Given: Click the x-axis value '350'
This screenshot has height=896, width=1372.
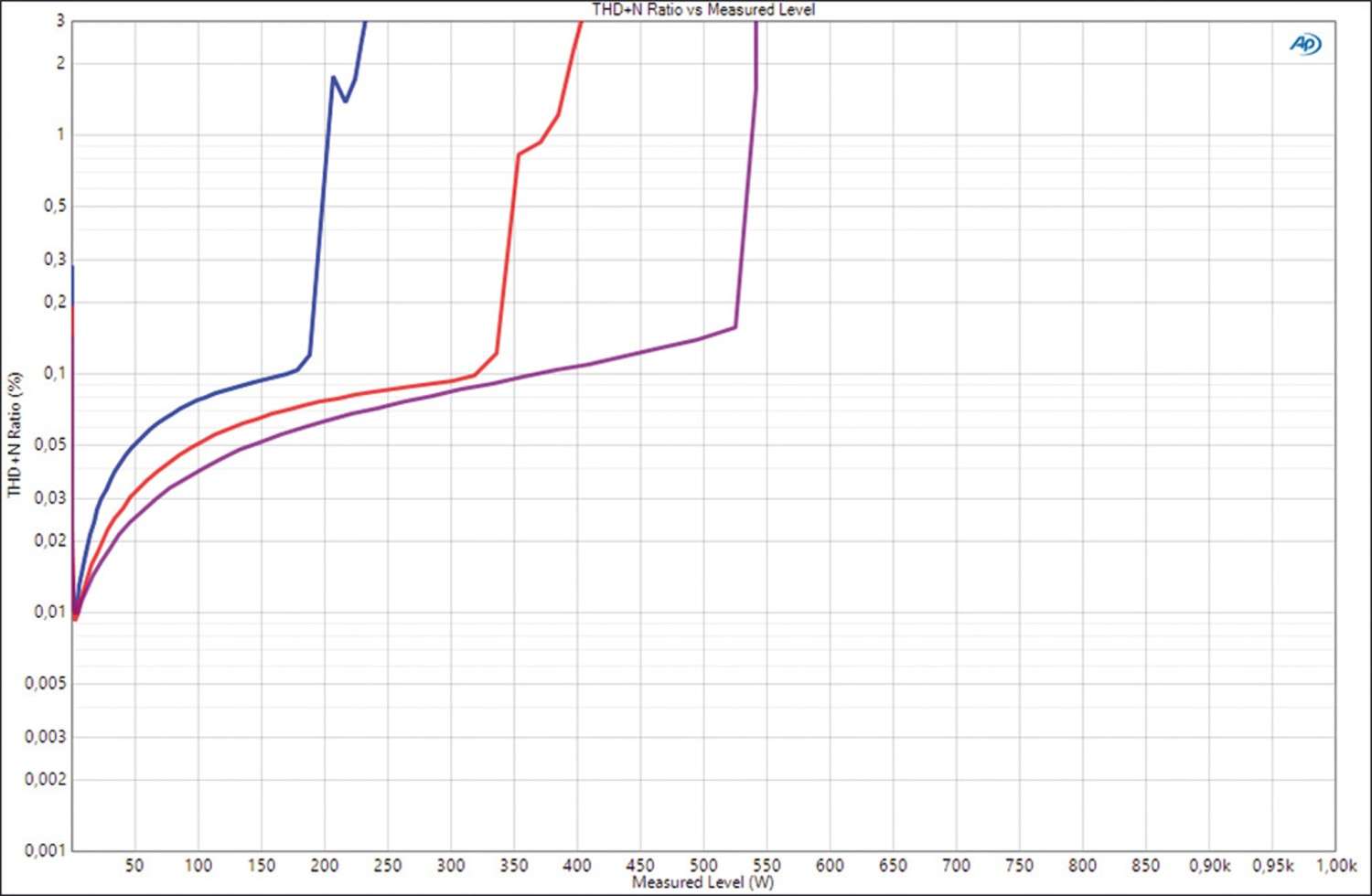Looking at the screenshot, I should [513, 865].
